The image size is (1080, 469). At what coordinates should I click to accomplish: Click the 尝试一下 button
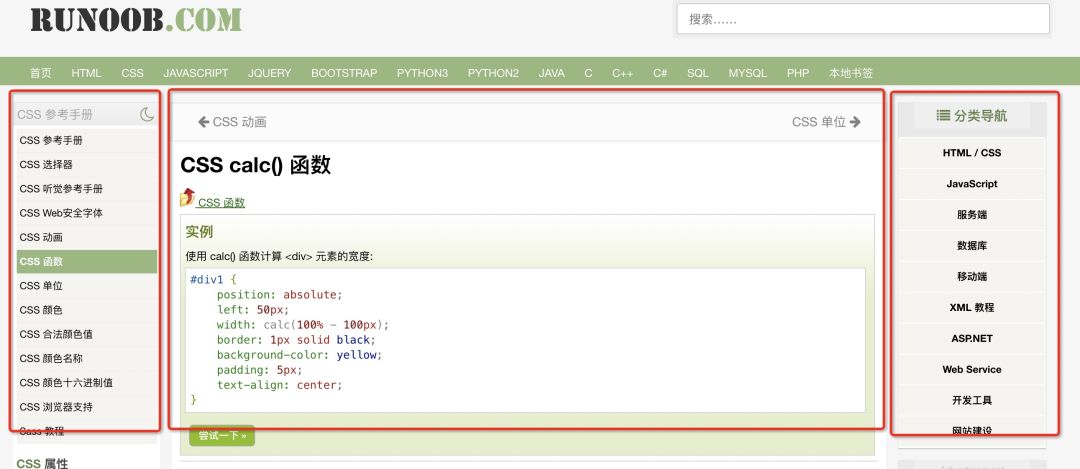(x=222, y=435)
